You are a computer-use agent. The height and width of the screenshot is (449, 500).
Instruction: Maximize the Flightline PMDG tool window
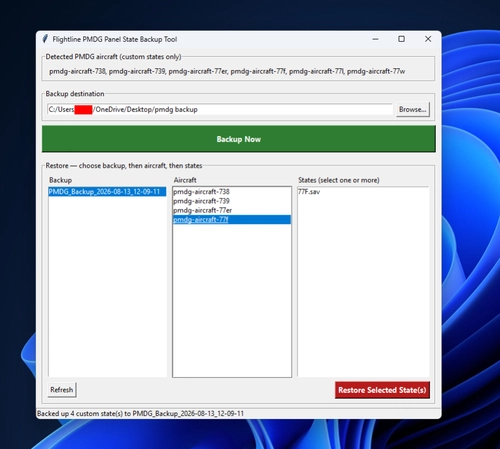pyautogui.click(x=402, y=39)
